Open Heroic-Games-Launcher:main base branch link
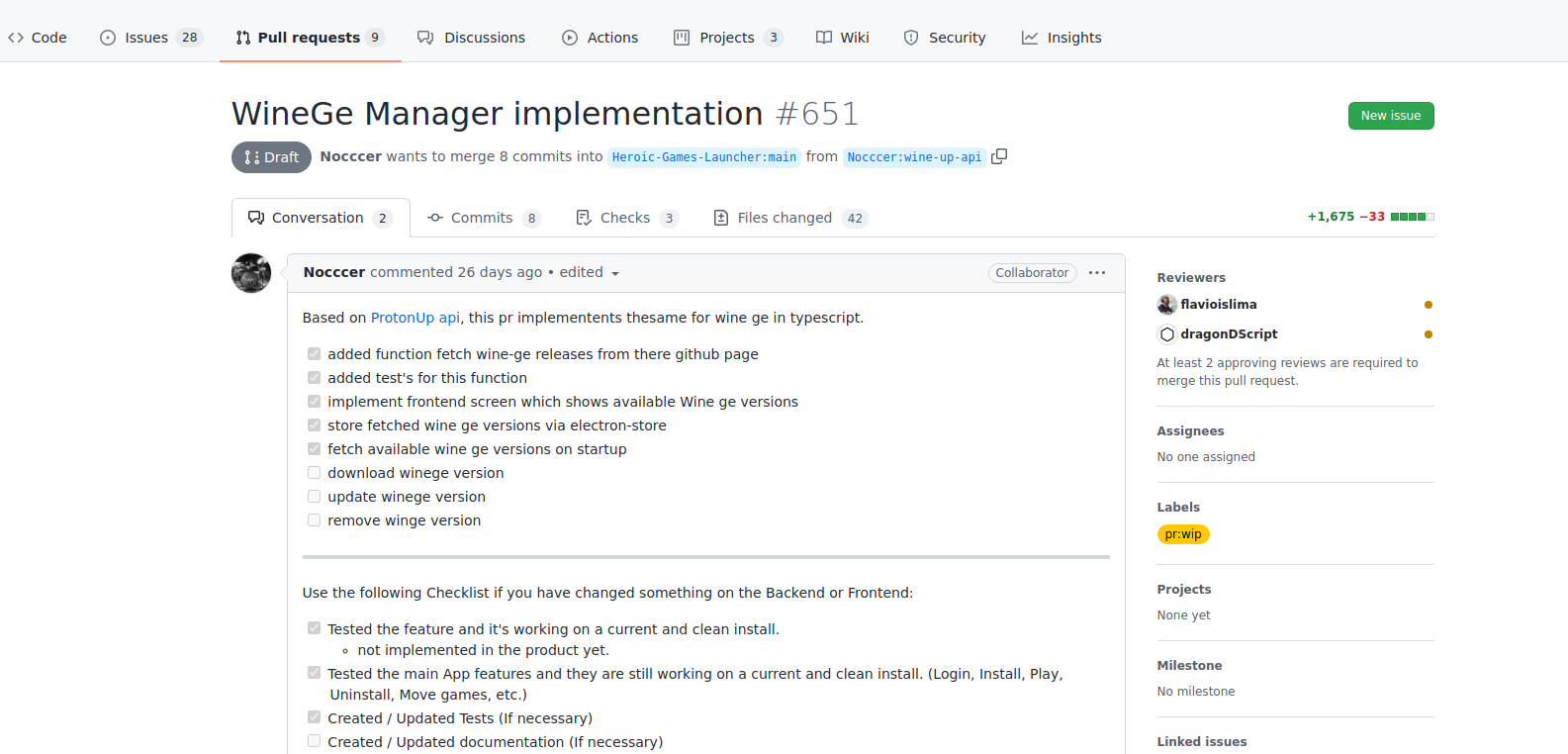 click(x=704, y=157)
